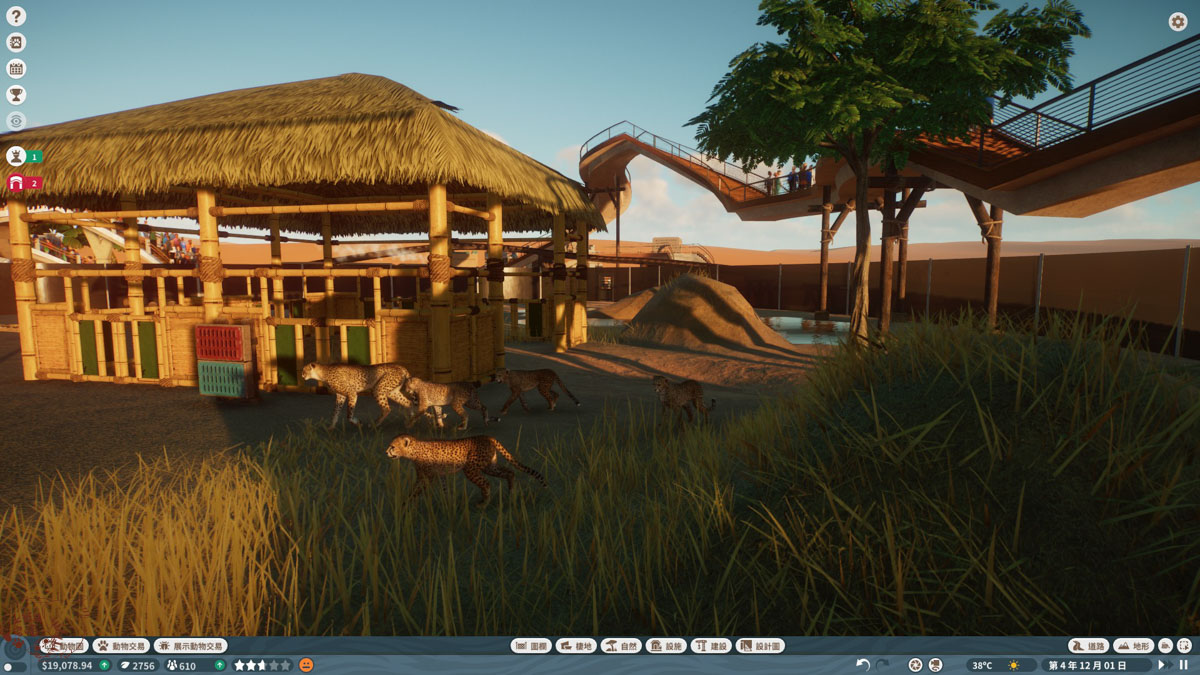Screen dimensions: 1200x675
Task: Open the 展示動物交易 exhibit trading menu
Action: pyautogui.click(x=190, y=646)
